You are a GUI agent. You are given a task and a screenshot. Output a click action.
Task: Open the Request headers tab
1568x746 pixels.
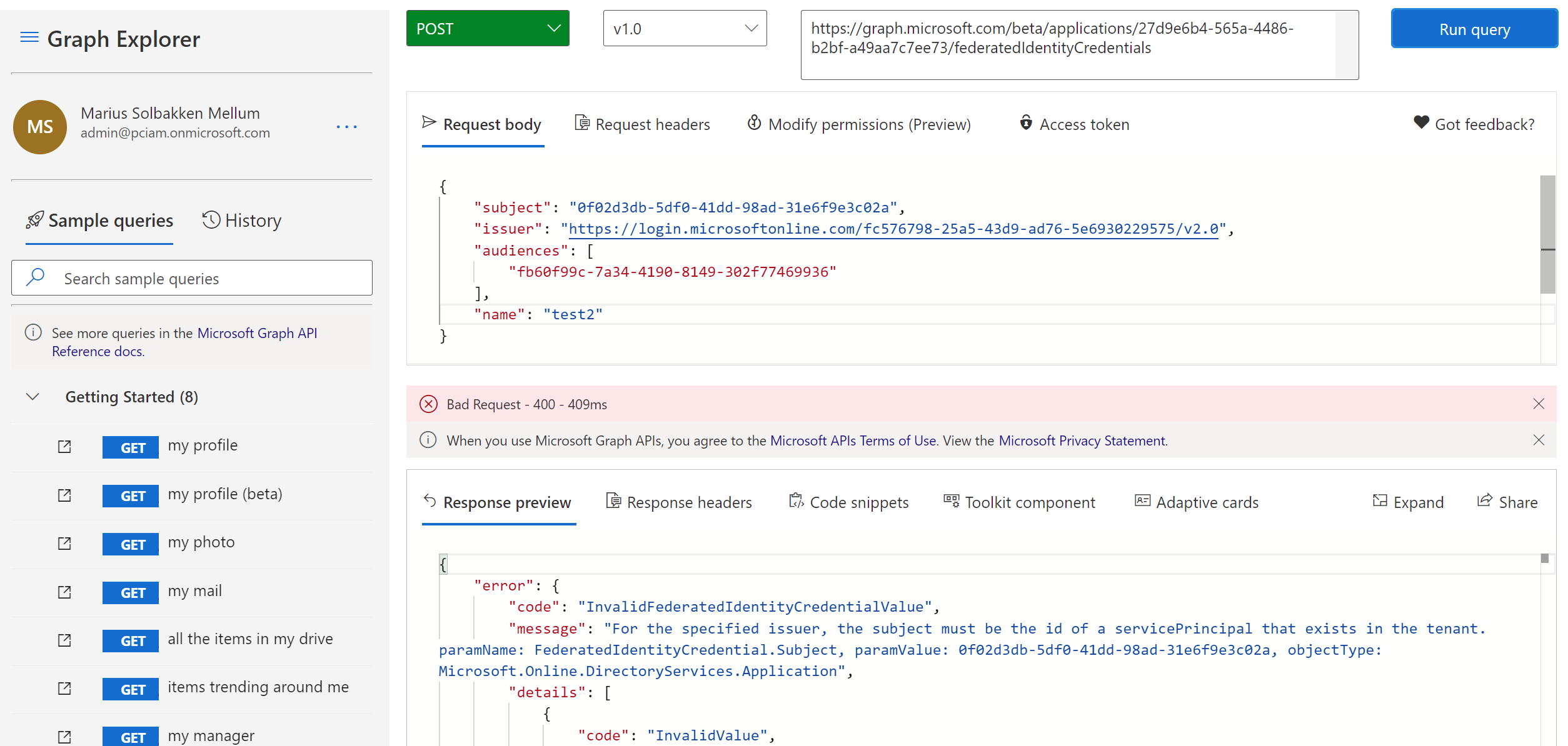642,124
